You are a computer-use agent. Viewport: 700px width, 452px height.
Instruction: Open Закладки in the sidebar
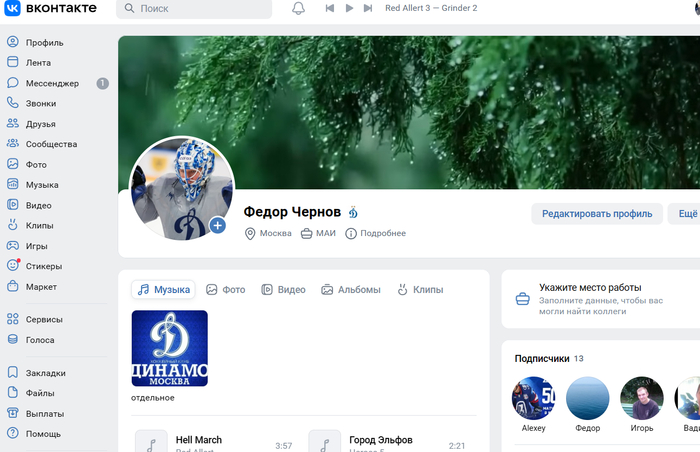45,372
